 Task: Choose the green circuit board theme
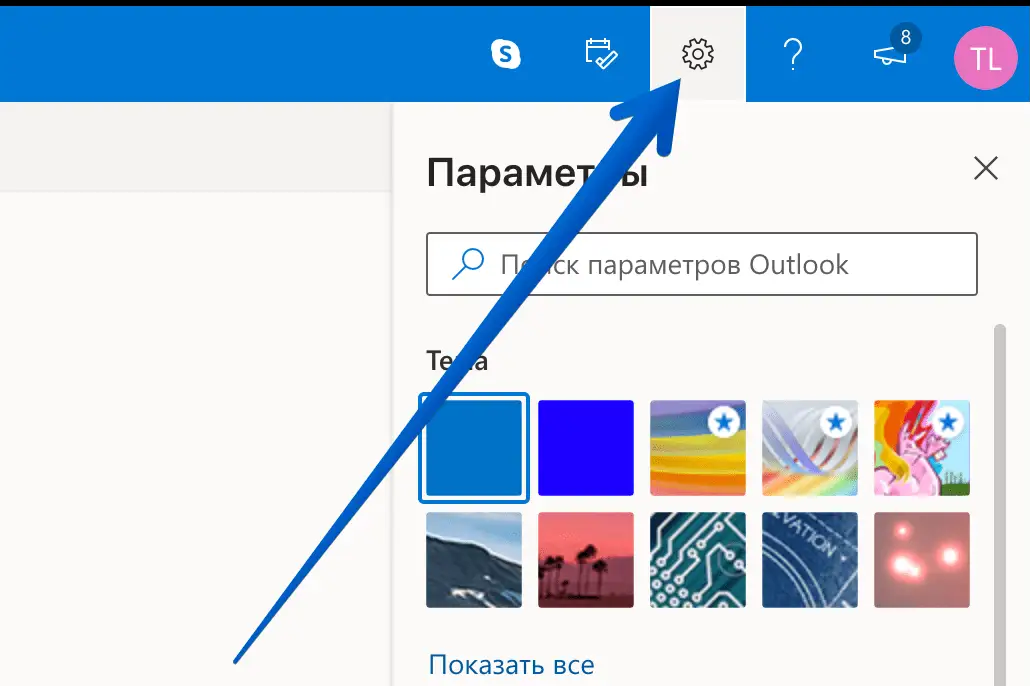pos(698,560)
